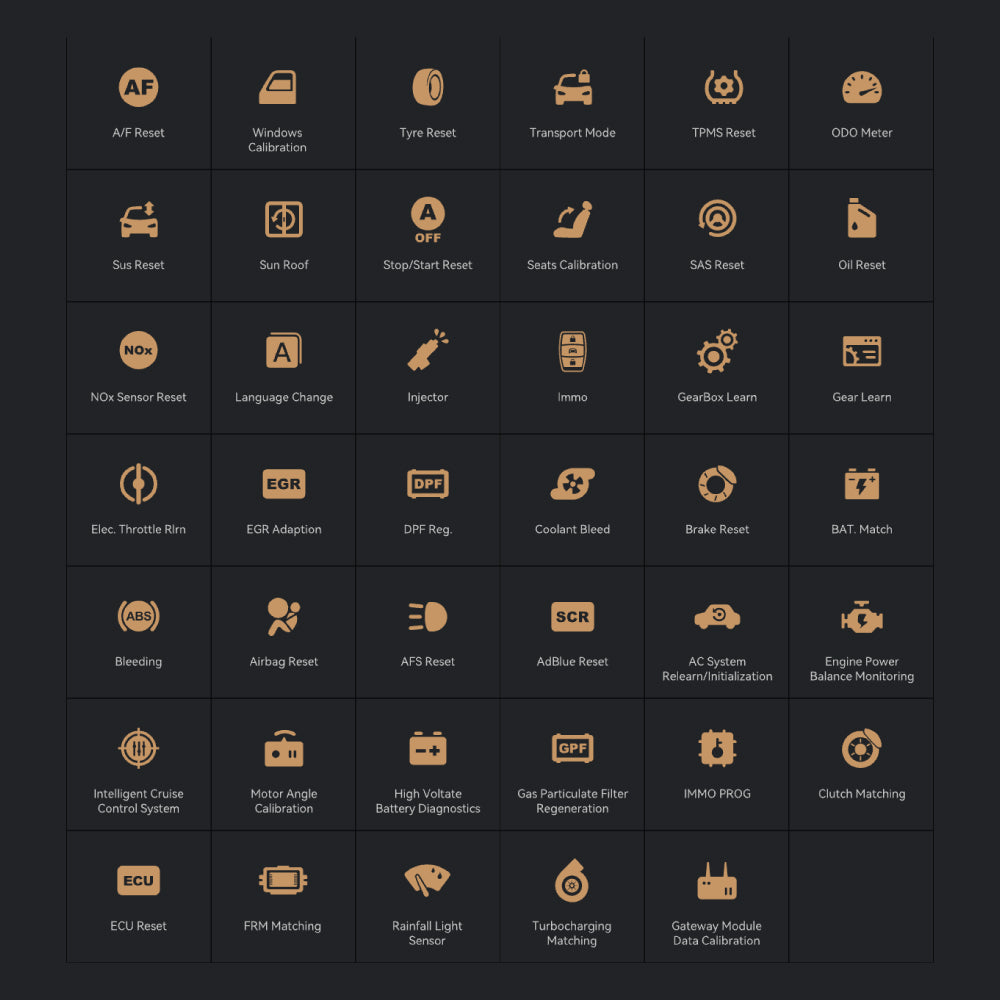
Task: Click the Stop/Start Reset icon
Action: (x=428, y=220)
